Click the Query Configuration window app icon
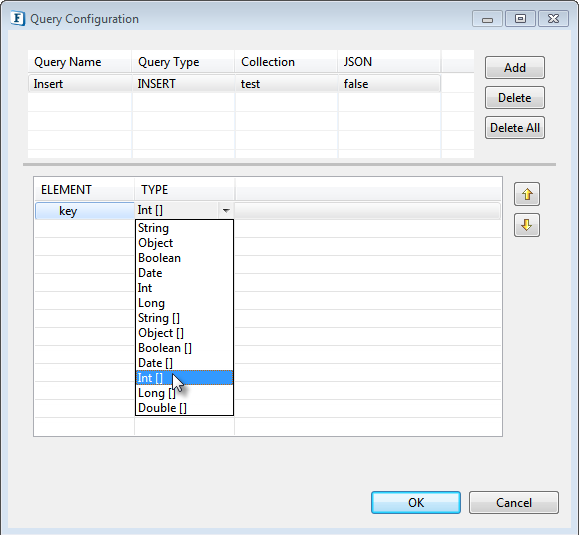Screen dimensions: 579x535 point(18,18)
